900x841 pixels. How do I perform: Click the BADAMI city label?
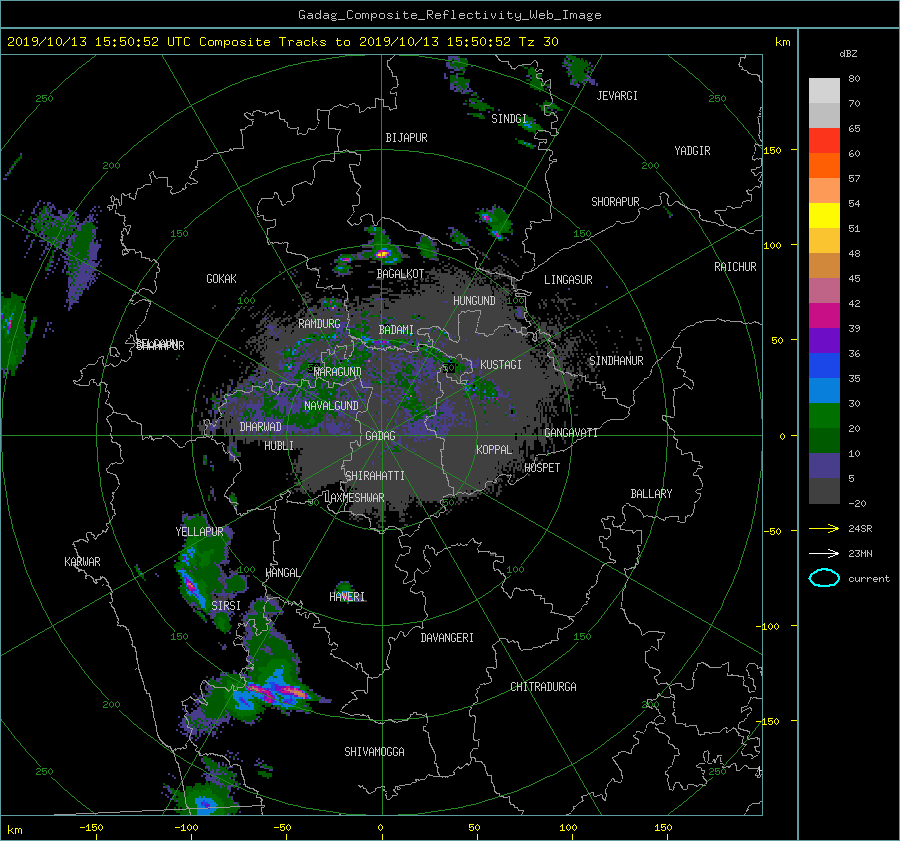396,330
